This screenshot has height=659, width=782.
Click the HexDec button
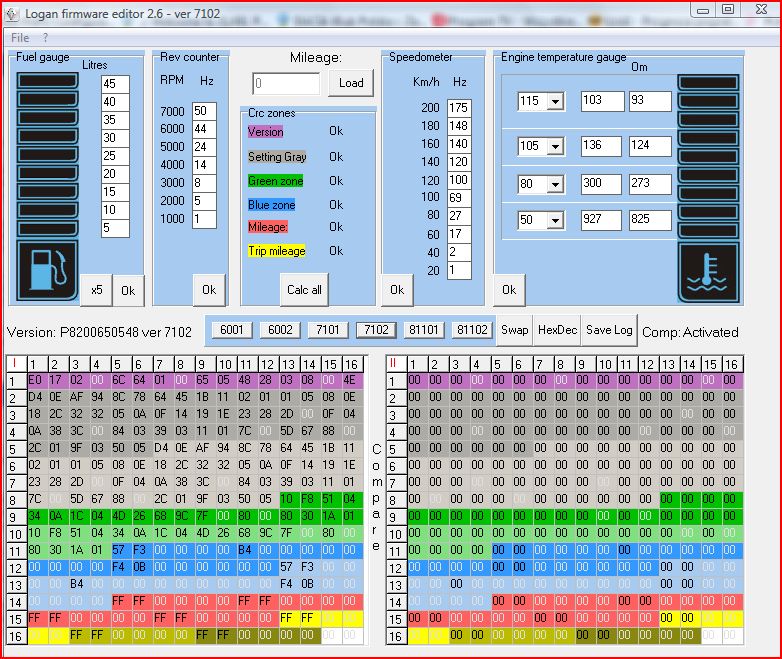[557, 330]
